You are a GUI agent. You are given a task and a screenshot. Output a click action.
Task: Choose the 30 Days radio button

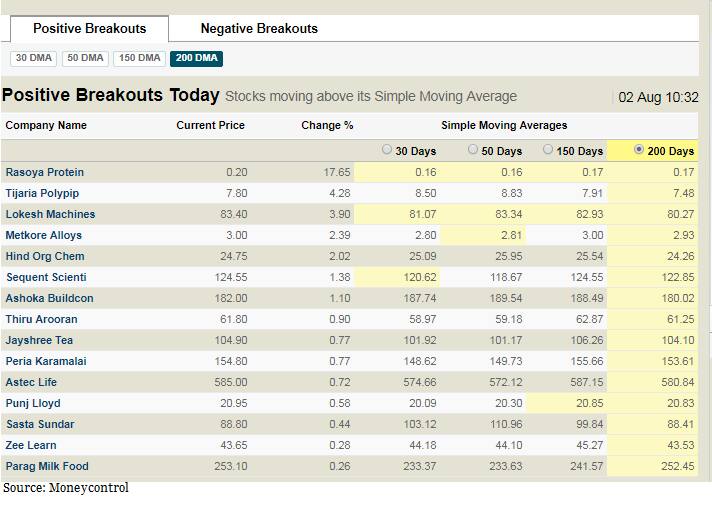tap(386, 149)
